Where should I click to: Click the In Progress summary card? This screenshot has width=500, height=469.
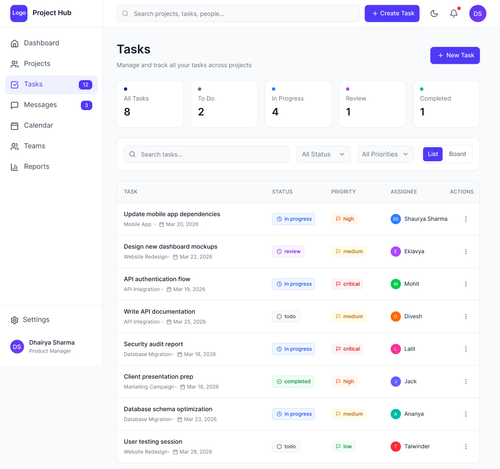[x=298, y=104]
